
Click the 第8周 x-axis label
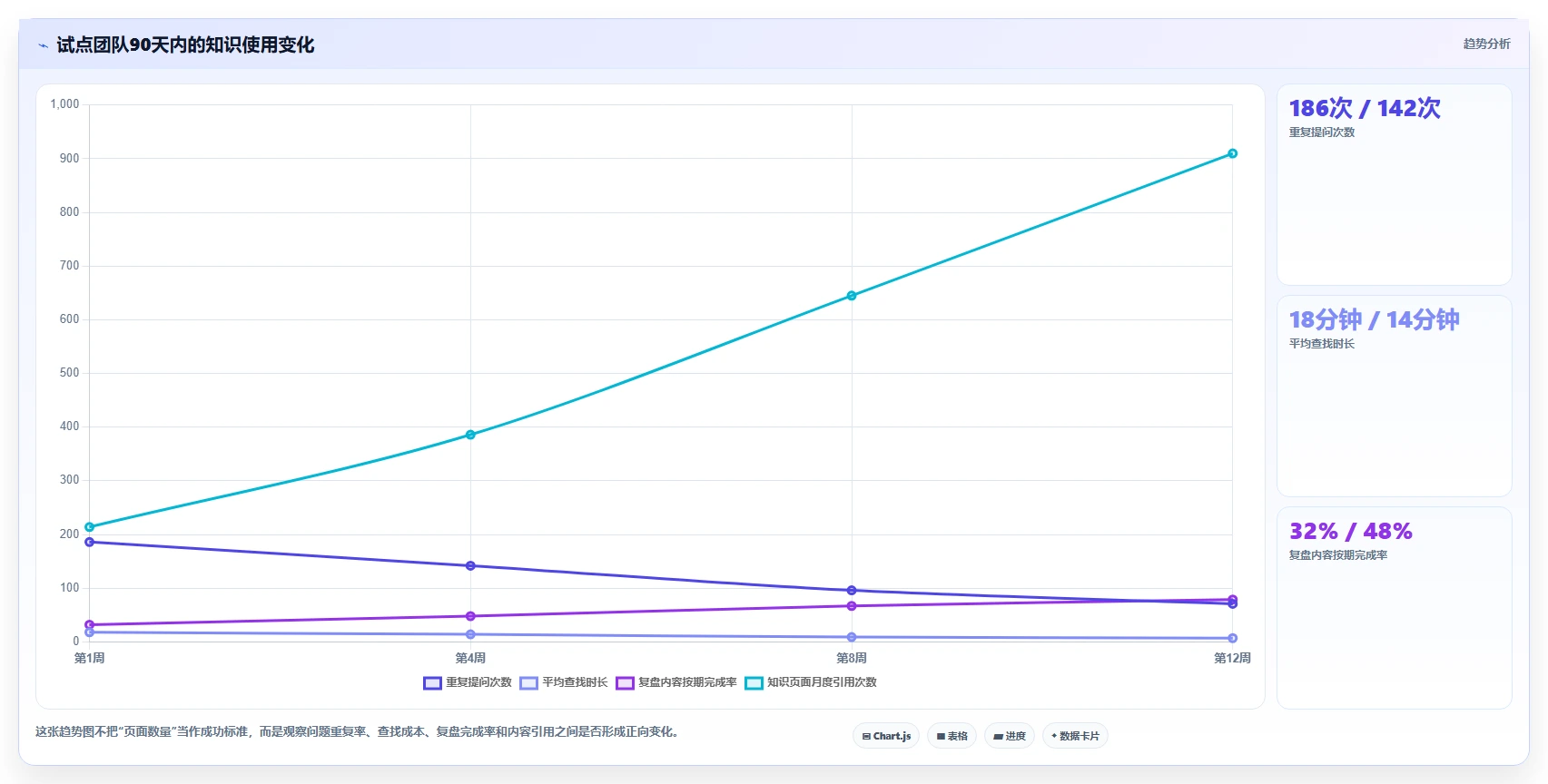852,658
